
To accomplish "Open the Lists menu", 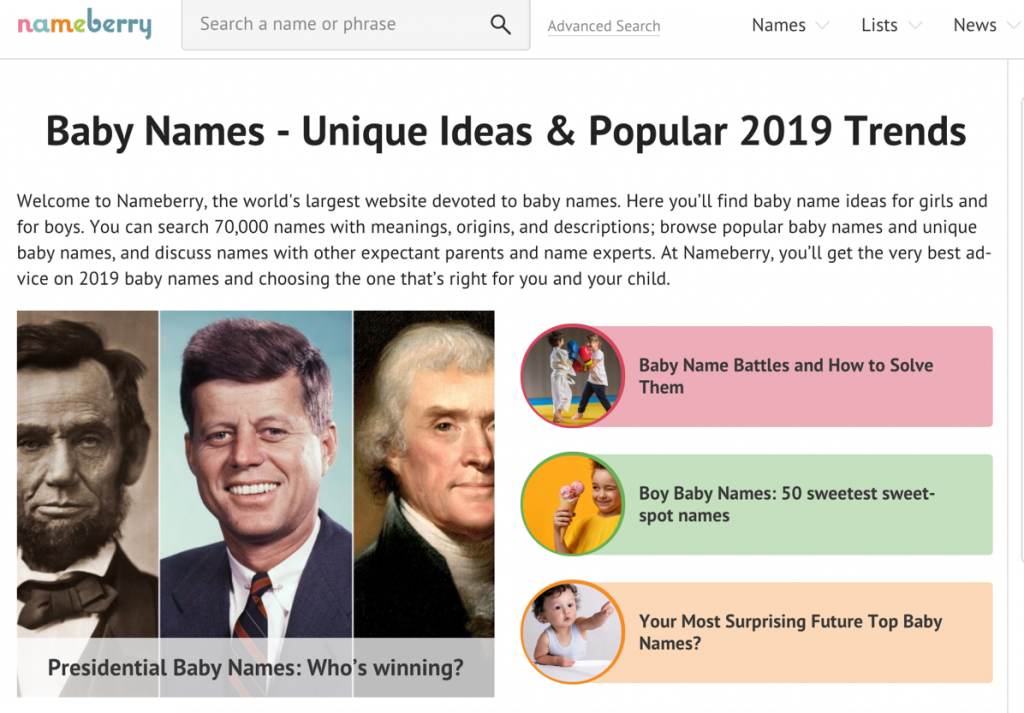I will [879, 26].
